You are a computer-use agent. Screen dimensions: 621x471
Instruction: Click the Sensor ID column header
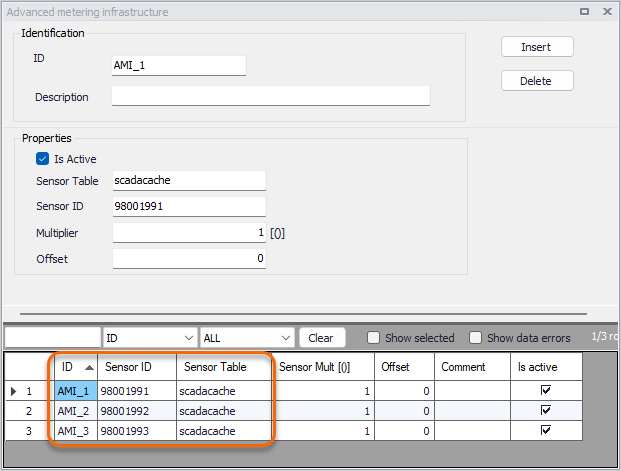point(137,367)
